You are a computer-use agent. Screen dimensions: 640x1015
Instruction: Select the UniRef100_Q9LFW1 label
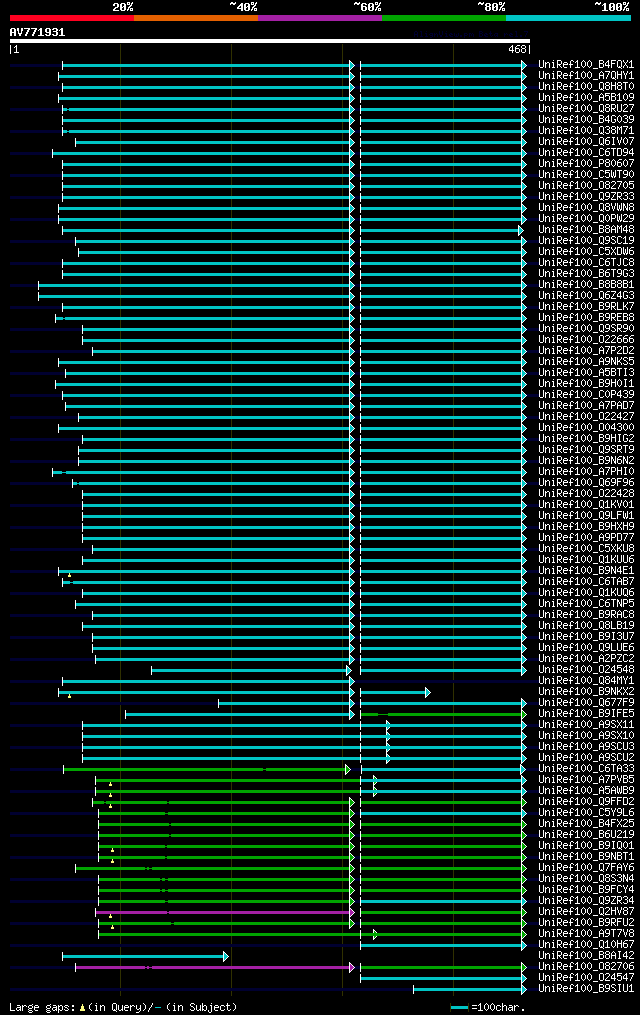(x=586, y=516)
